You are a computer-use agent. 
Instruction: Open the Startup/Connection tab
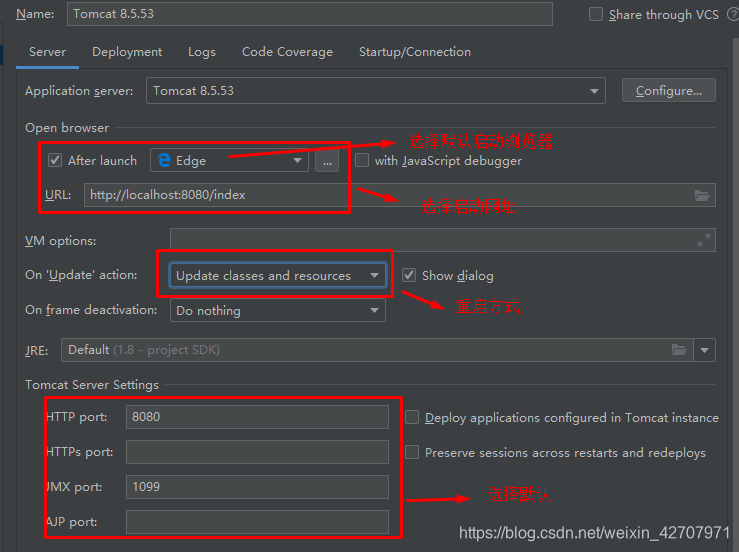tap(415, 52)
